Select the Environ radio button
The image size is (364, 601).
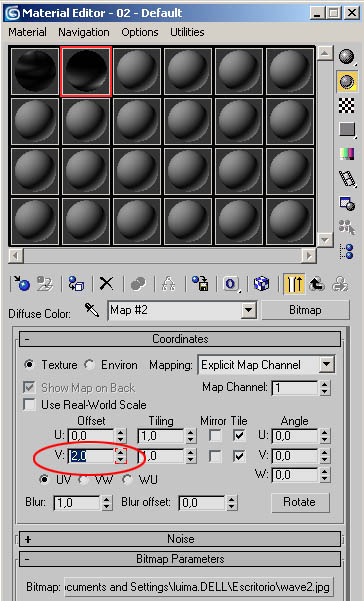[x=89, y=365]
